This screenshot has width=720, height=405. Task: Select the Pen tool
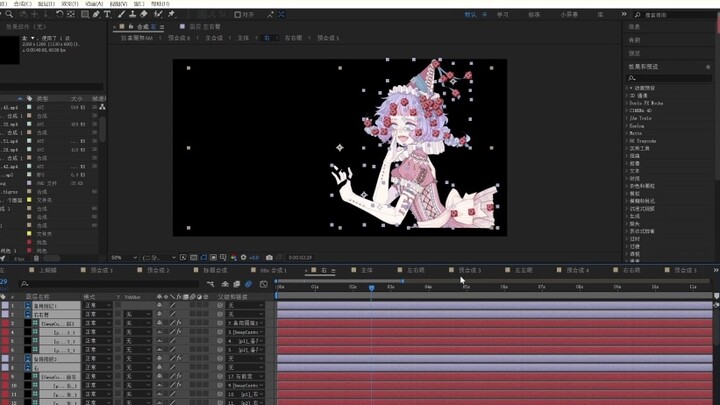click(x=96, y=14)
